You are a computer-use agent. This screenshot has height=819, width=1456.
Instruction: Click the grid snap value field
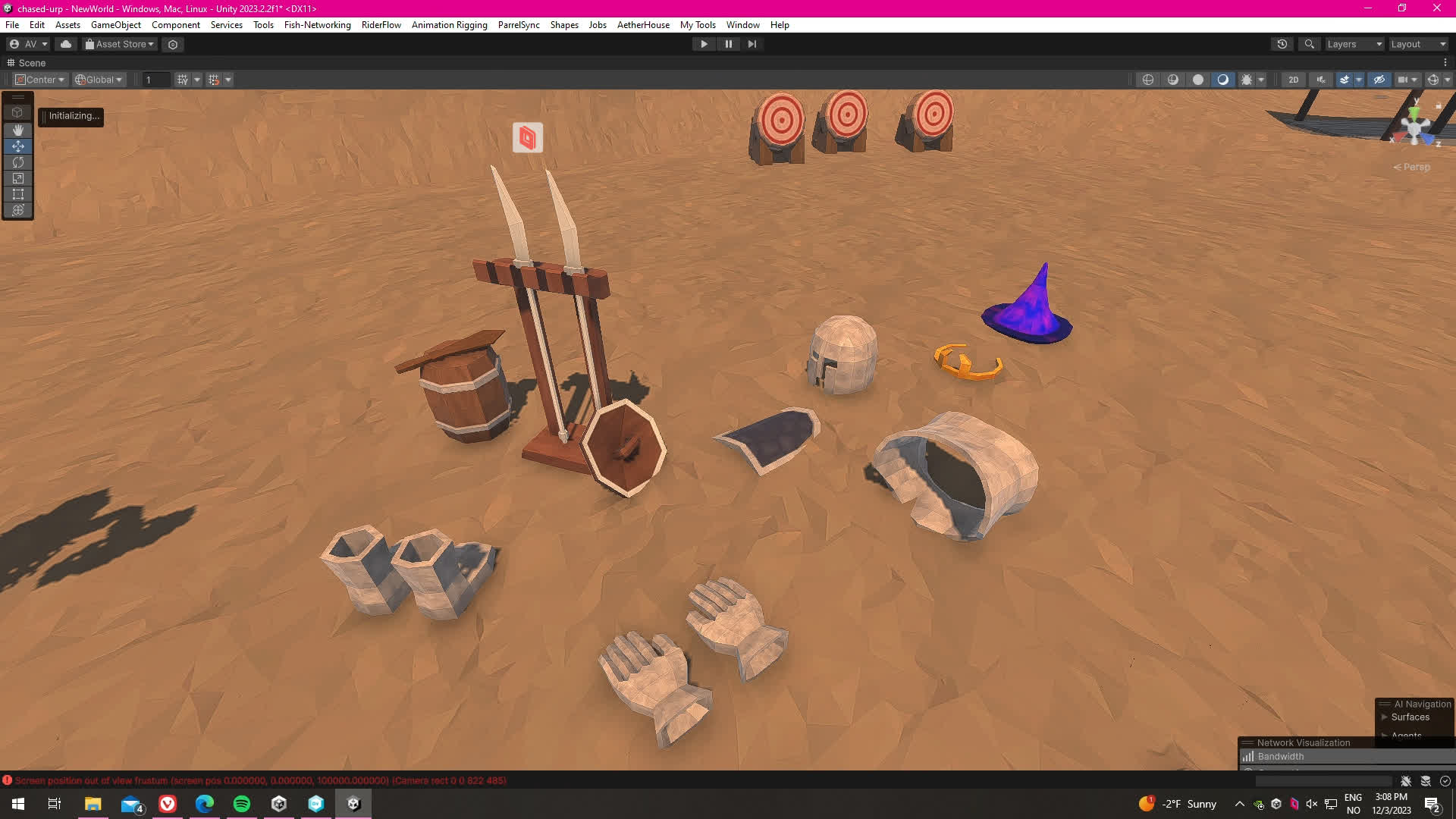156,80
